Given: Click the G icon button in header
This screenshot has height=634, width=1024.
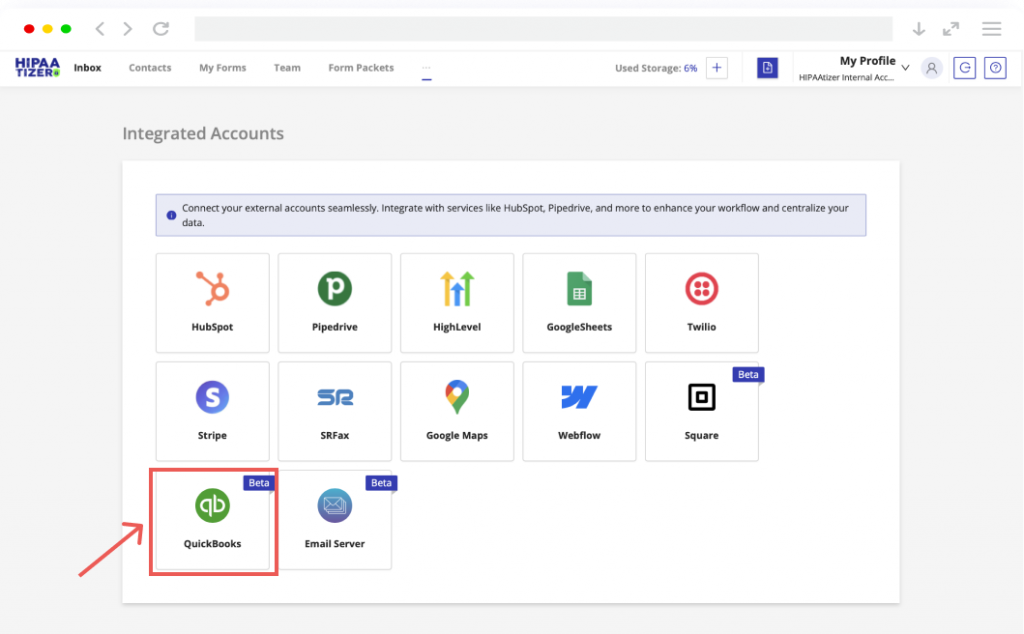Looking at the screenshot, I should click(965, 68).
